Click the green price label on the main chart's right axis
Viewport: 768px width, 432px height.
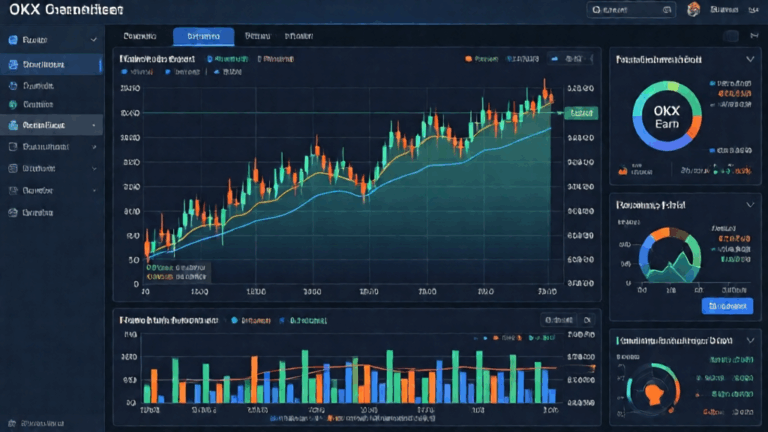(x=581, y=113)
